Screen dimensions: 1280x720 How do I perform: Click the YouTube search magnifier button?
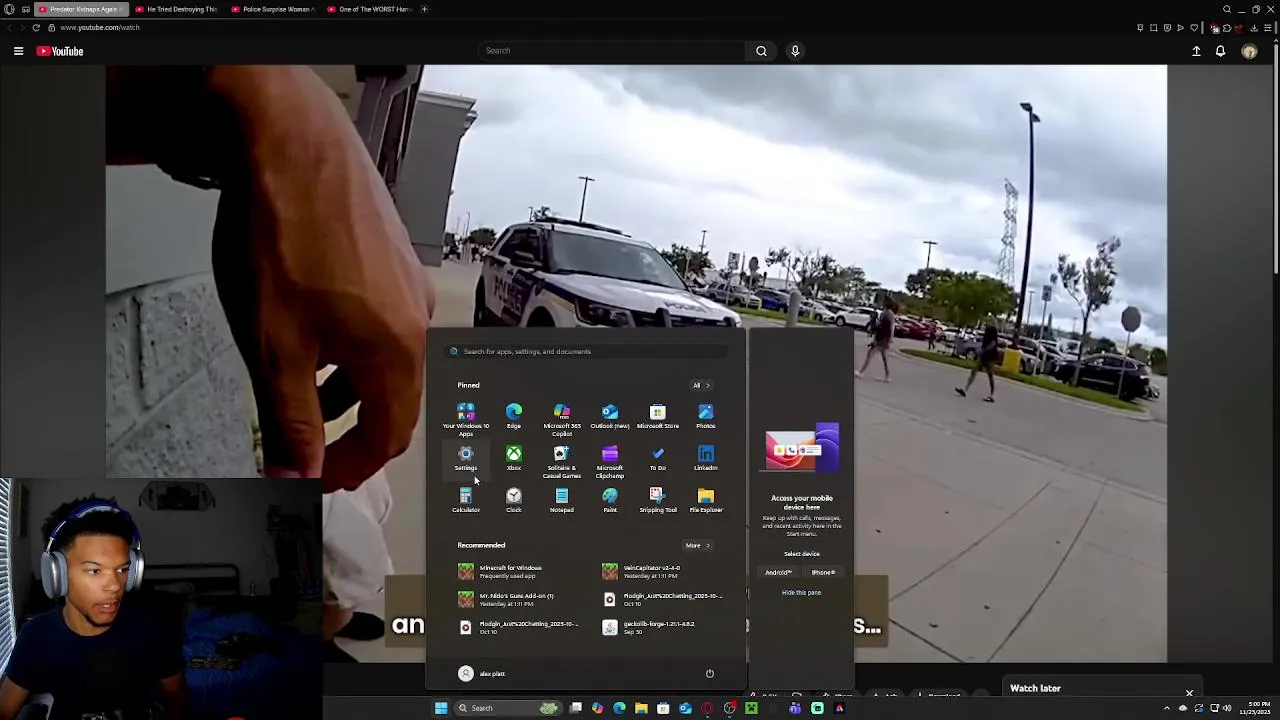click(x=761, y=50)
